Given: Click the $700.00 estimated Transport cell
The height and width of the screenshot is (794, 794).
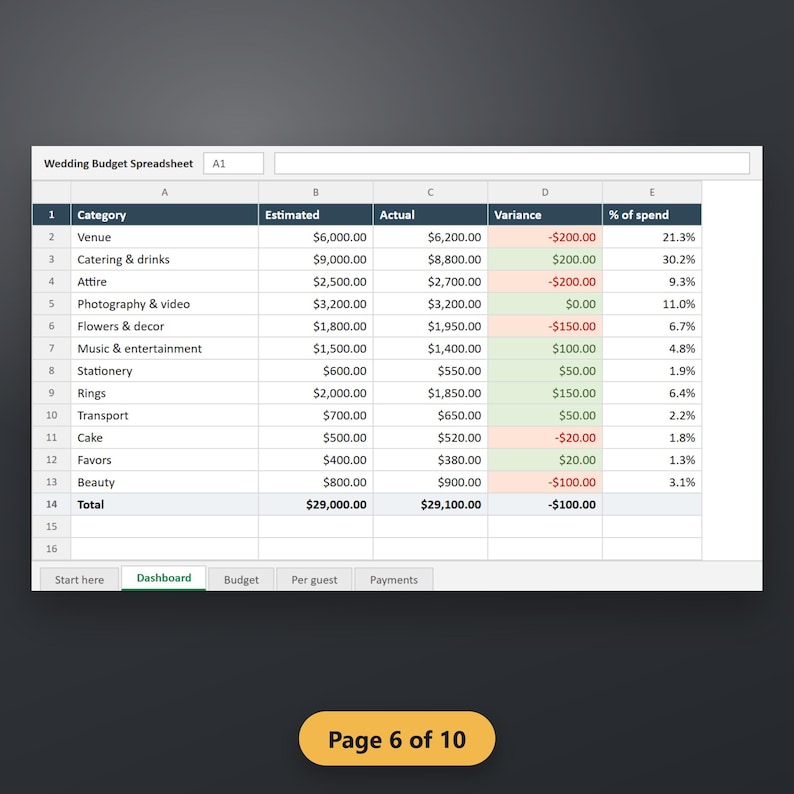Looking at the screenshot, I should 315,415.
